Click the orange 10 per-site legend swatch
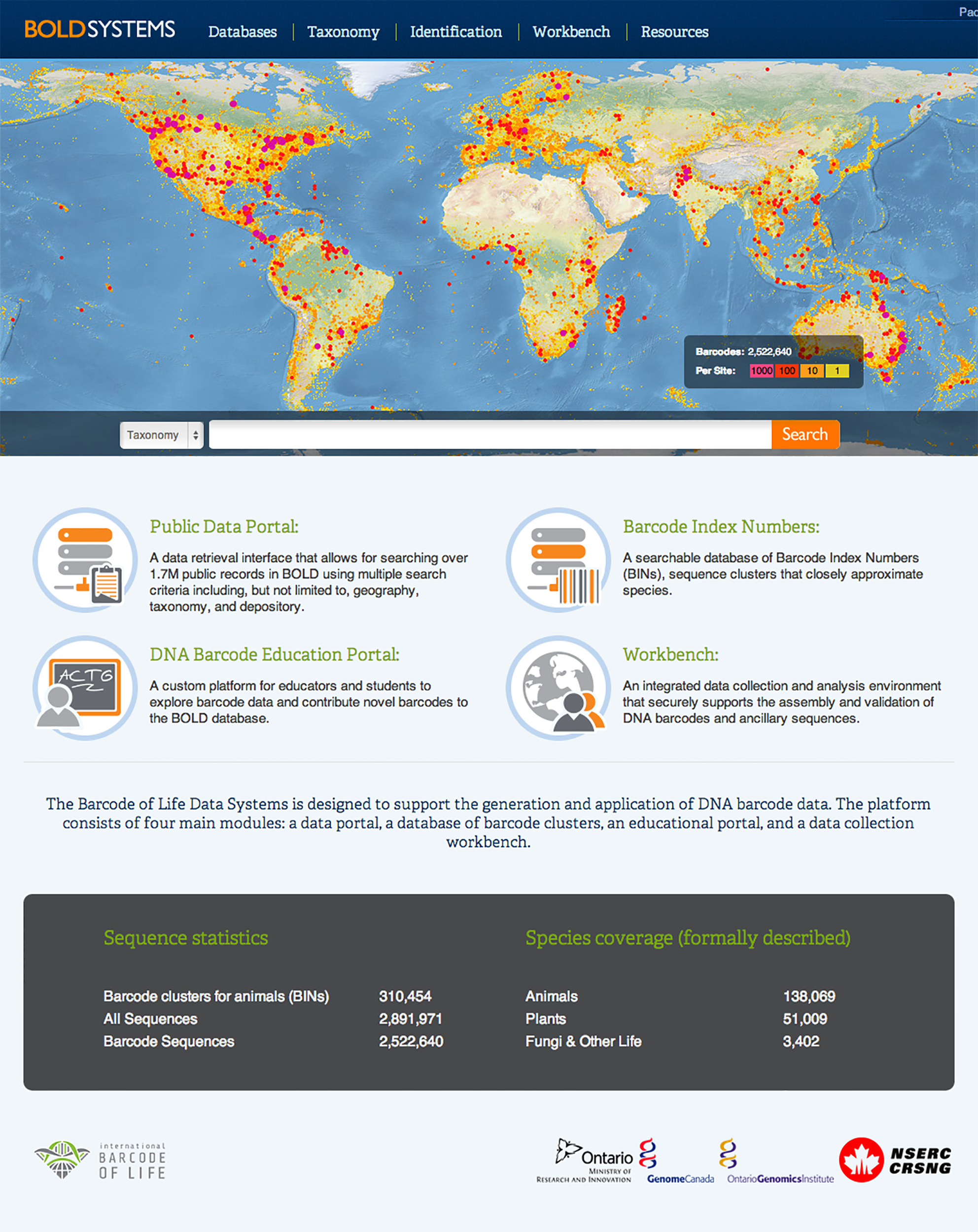The height and width of the screenshot is (1232, 978). pos(812,371)
